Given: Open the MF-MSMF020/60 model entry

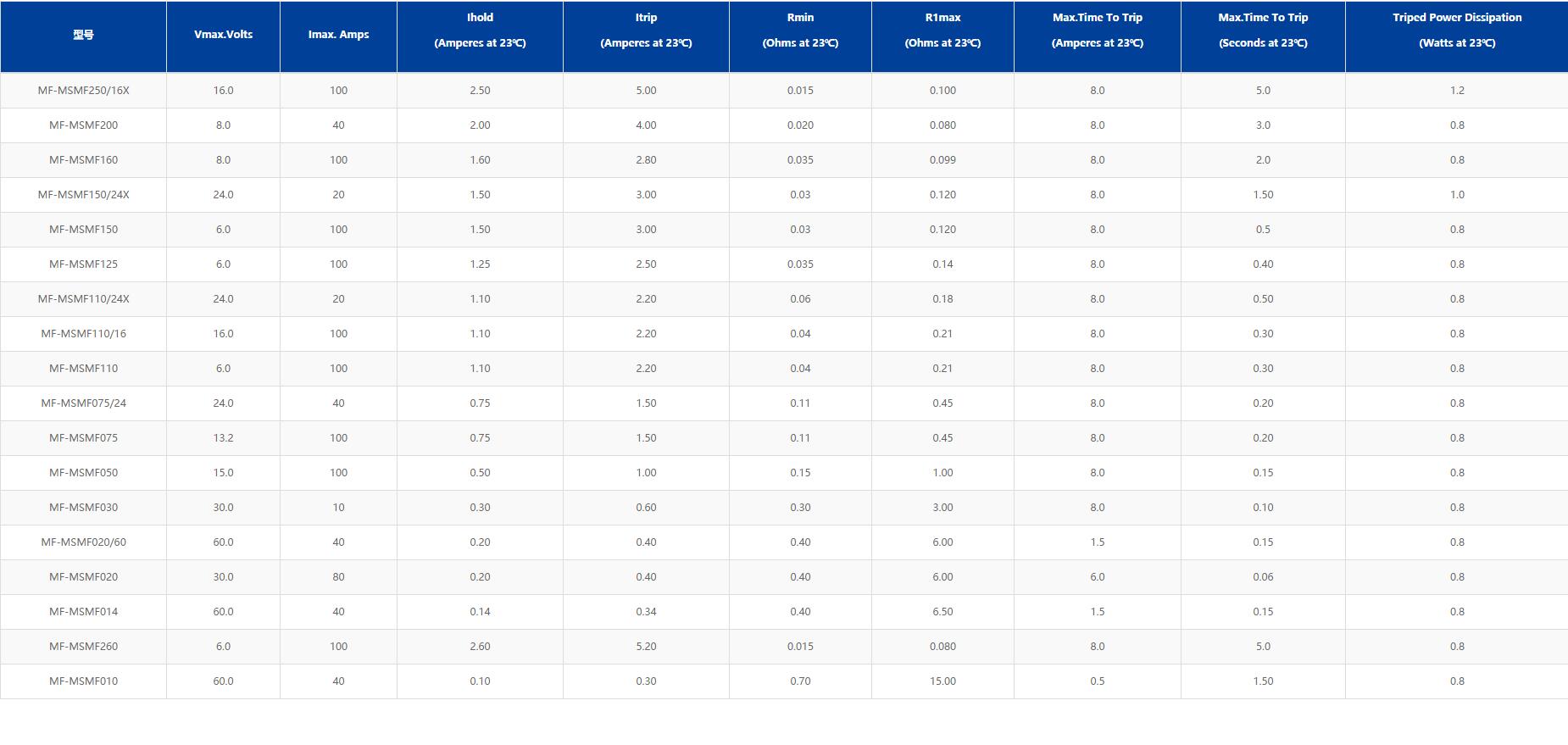Looking at the screenshot, I should 83,542.
